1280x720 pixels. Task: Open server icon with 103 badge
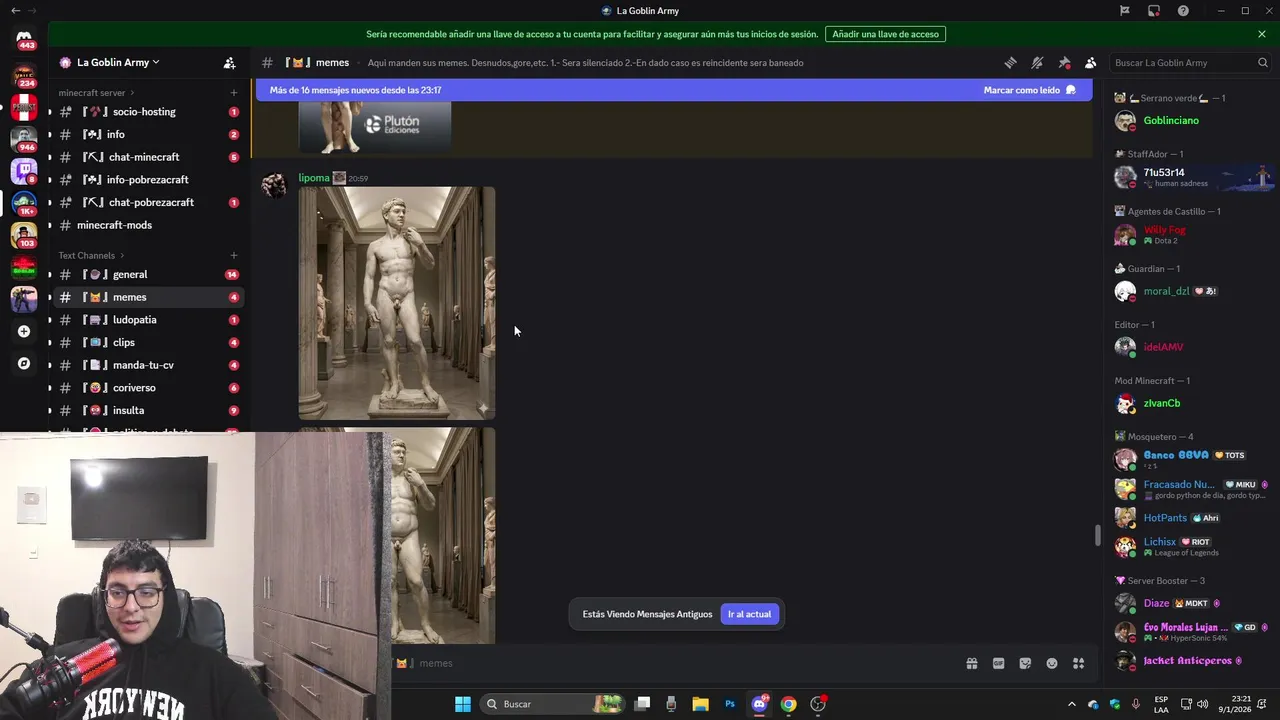24,235
